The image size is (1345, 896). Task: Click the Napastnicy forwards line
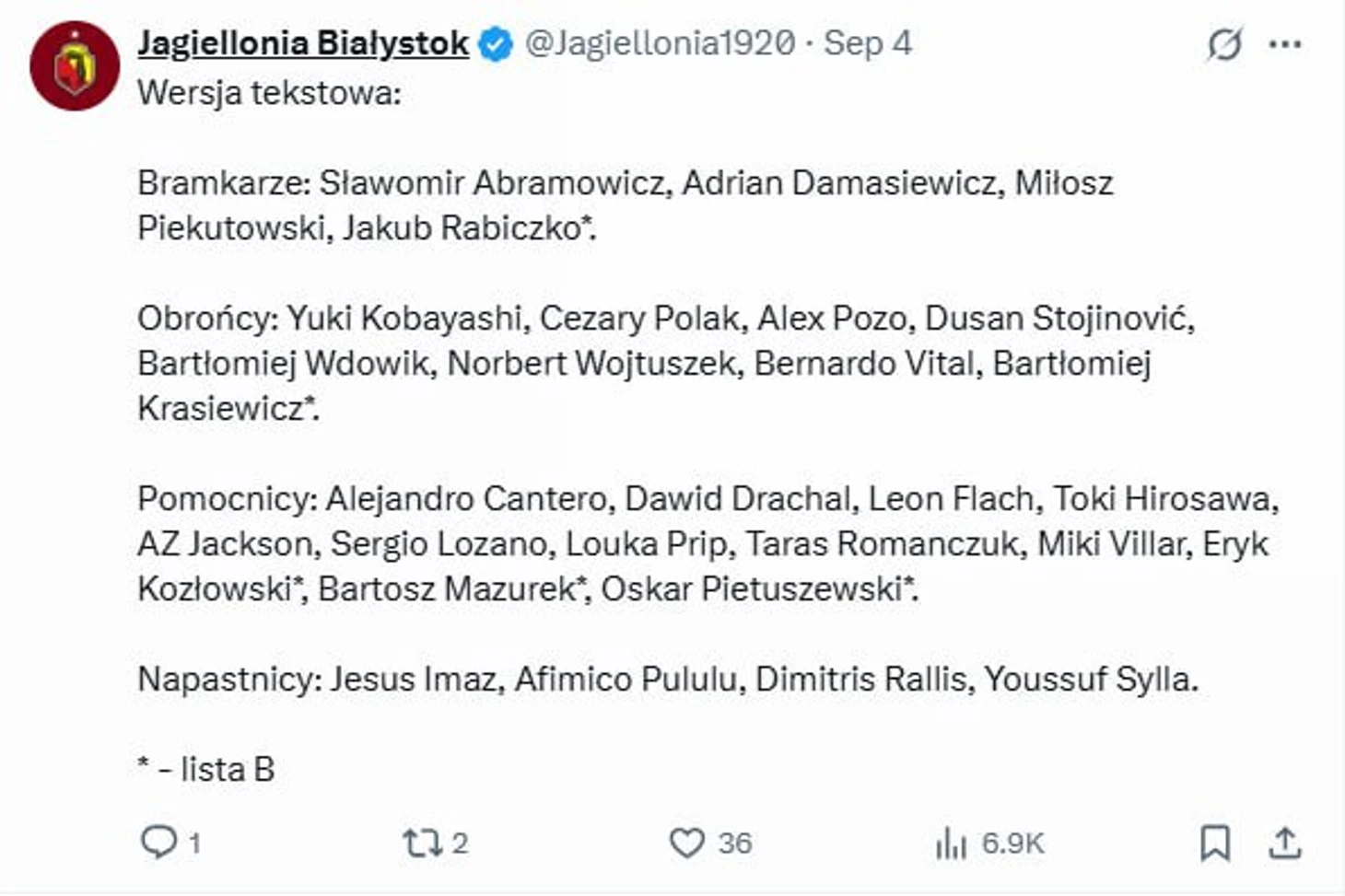[668, 679]
